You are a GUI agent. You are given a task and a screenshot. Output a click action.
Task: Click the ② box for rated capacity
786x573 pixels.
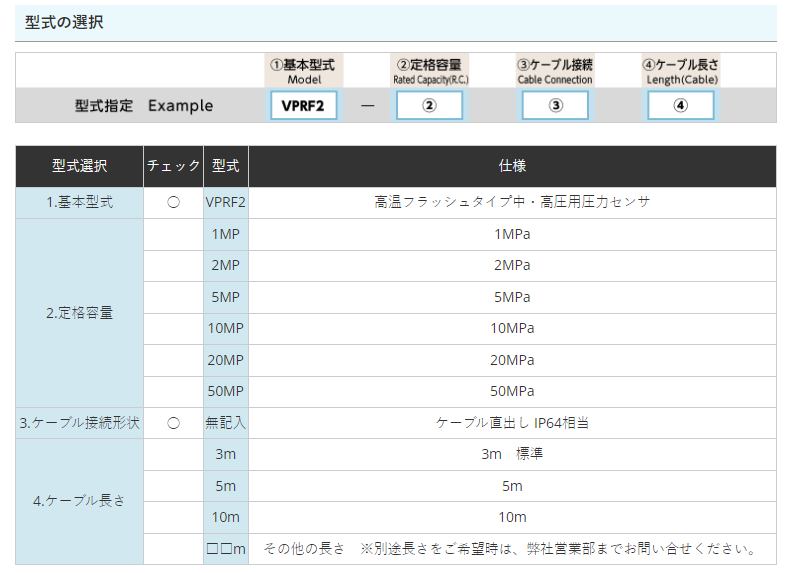click(429, 105)
